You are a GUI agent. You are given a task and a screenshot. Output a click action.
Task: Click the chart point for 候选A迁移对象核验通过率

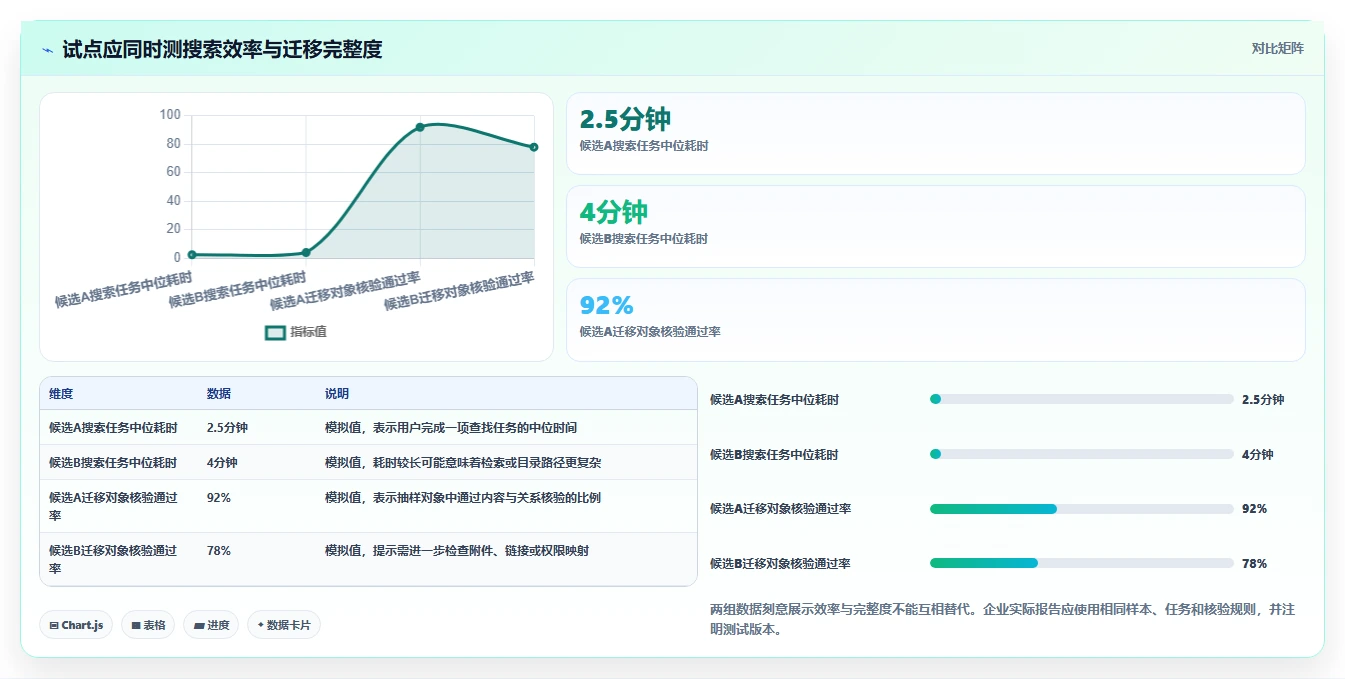[x=420, y=127]
